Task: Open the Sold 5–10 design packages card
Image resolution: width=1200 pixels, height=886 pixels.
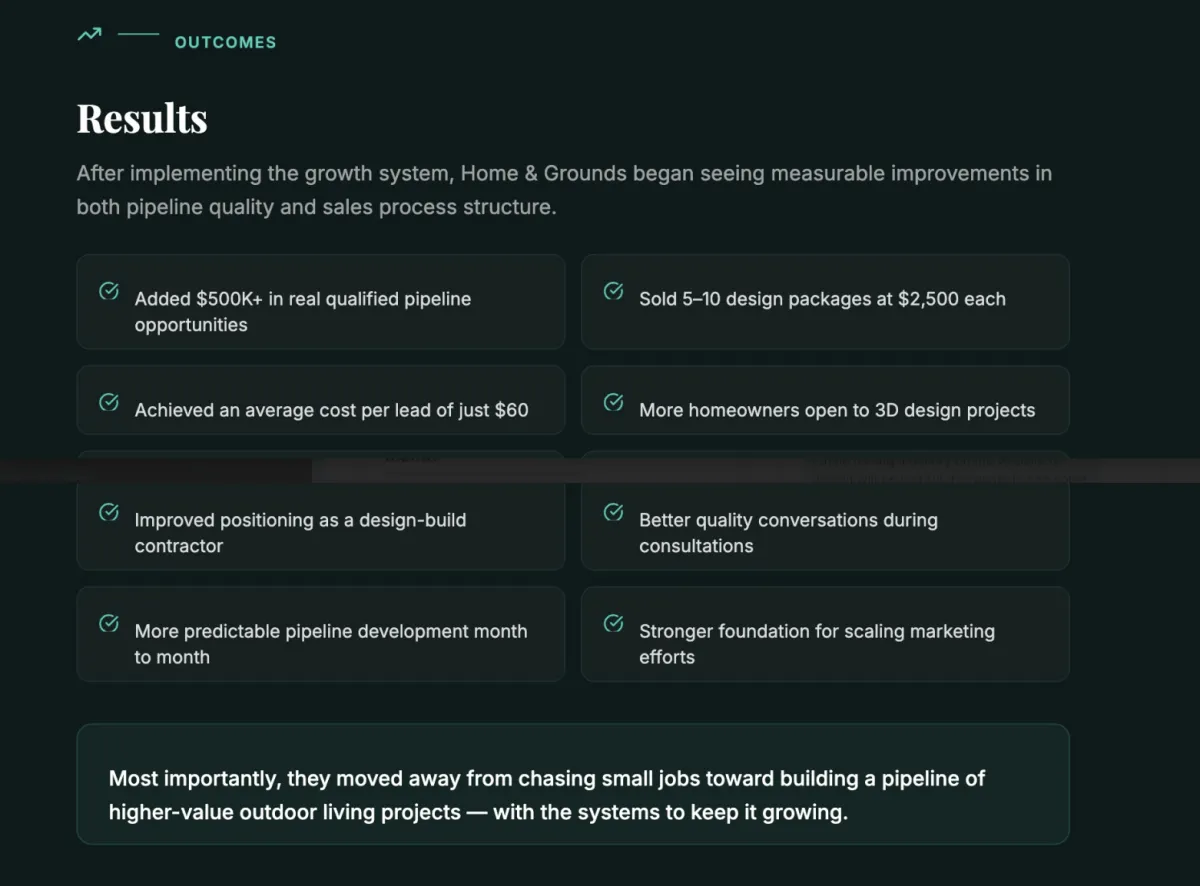Action: [x=825, y=302]
